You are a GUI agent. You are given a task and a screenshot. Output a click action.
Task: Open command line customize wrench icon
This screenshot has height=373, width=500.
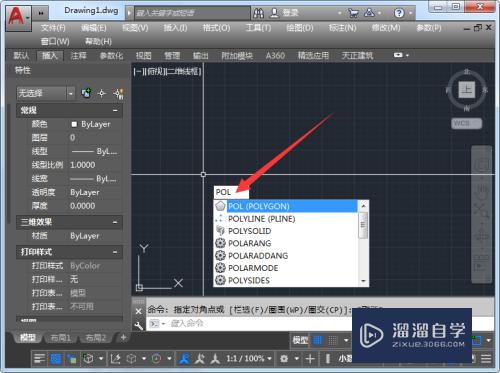(x=139, y=325)
